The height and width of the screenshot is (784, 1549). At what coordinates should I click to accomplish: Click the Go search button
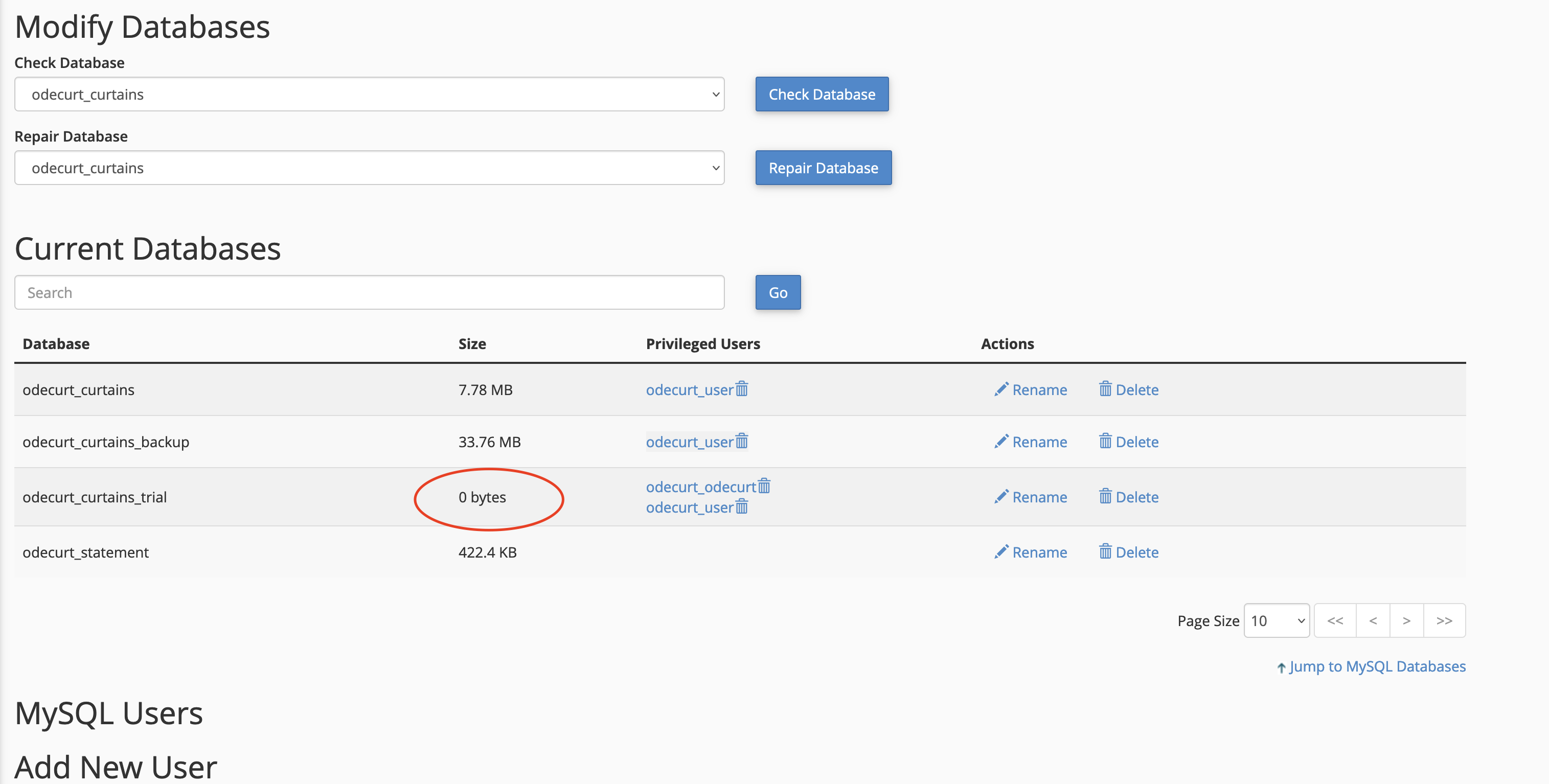click(x=778, y=293)
